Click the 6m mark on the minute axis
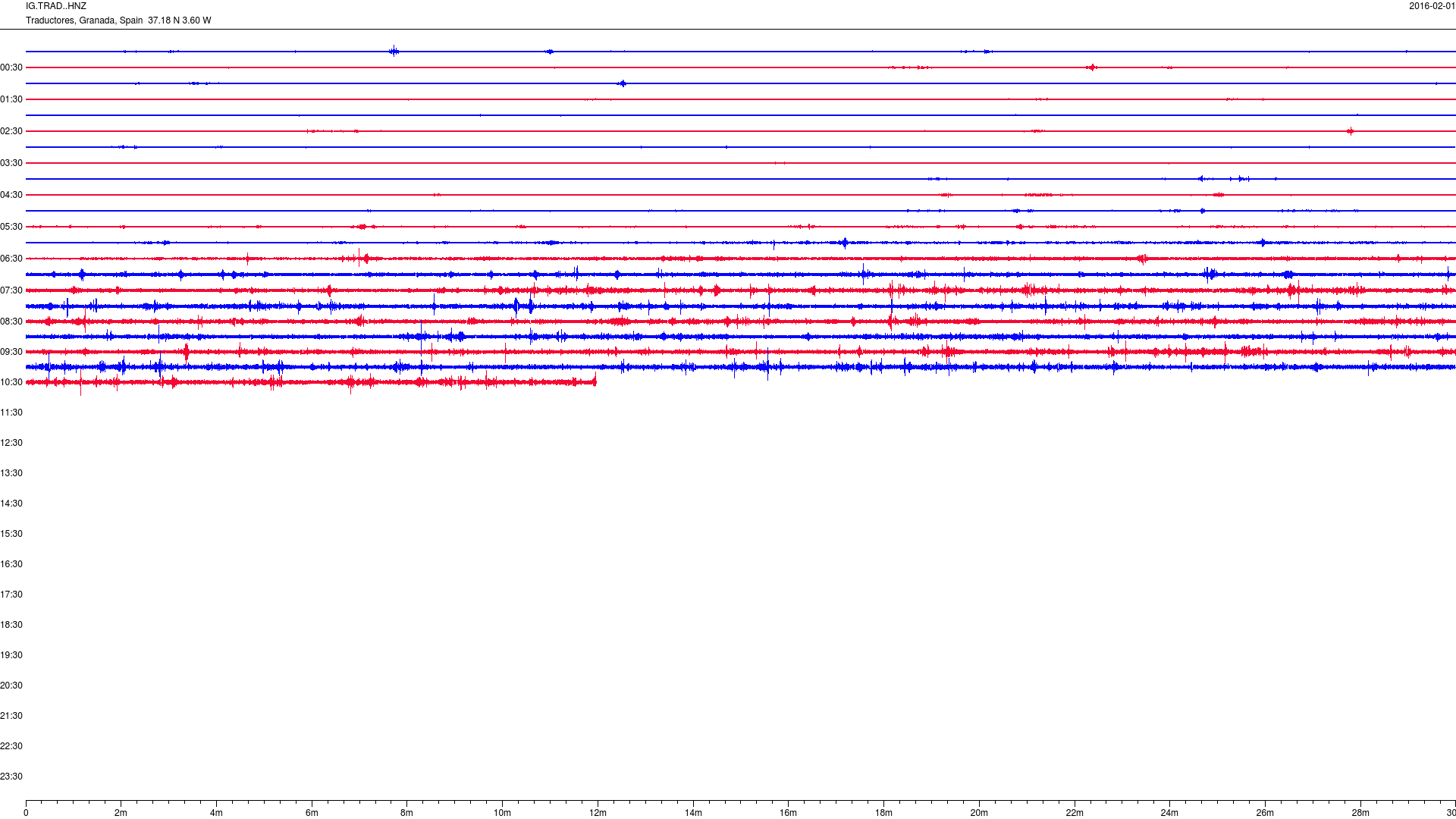Screen dimensions: 1456x819 coord(312,813)
